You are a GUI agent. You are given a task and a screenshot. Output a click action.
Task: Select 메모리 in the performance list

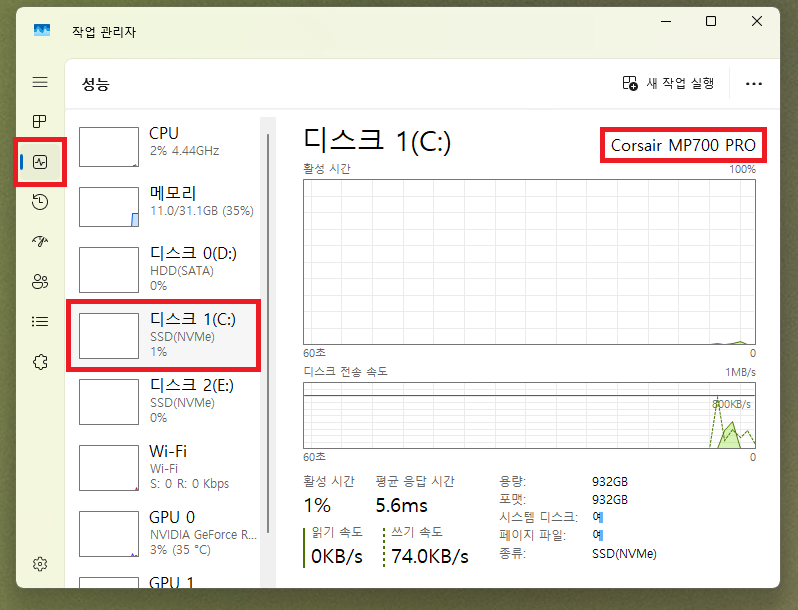(165, 206)
